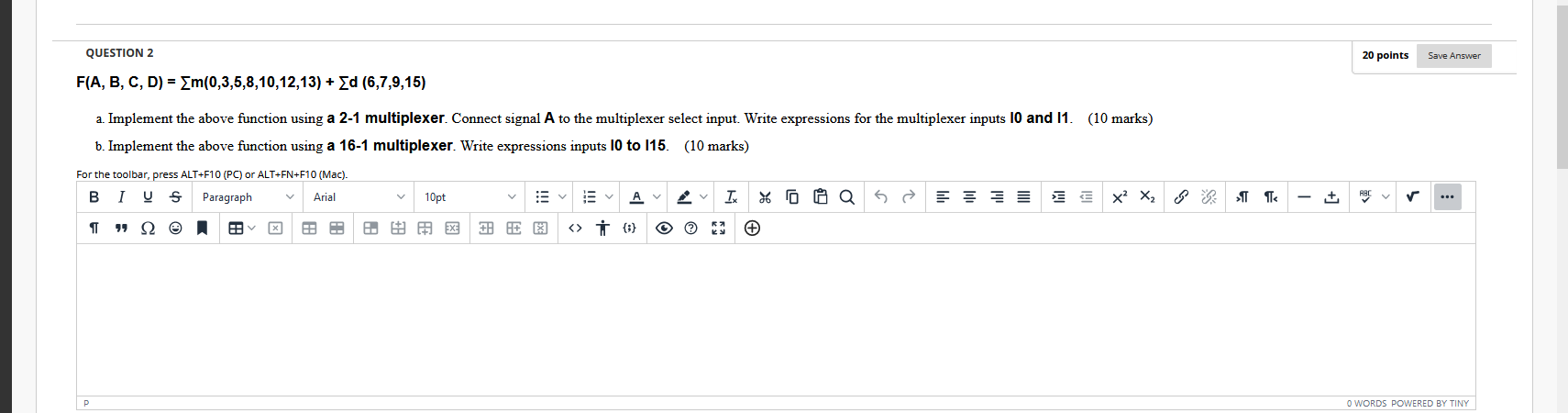Open find and replace magnifier
The width and height of the screenshot is (1568, 413).
point(847,196)
